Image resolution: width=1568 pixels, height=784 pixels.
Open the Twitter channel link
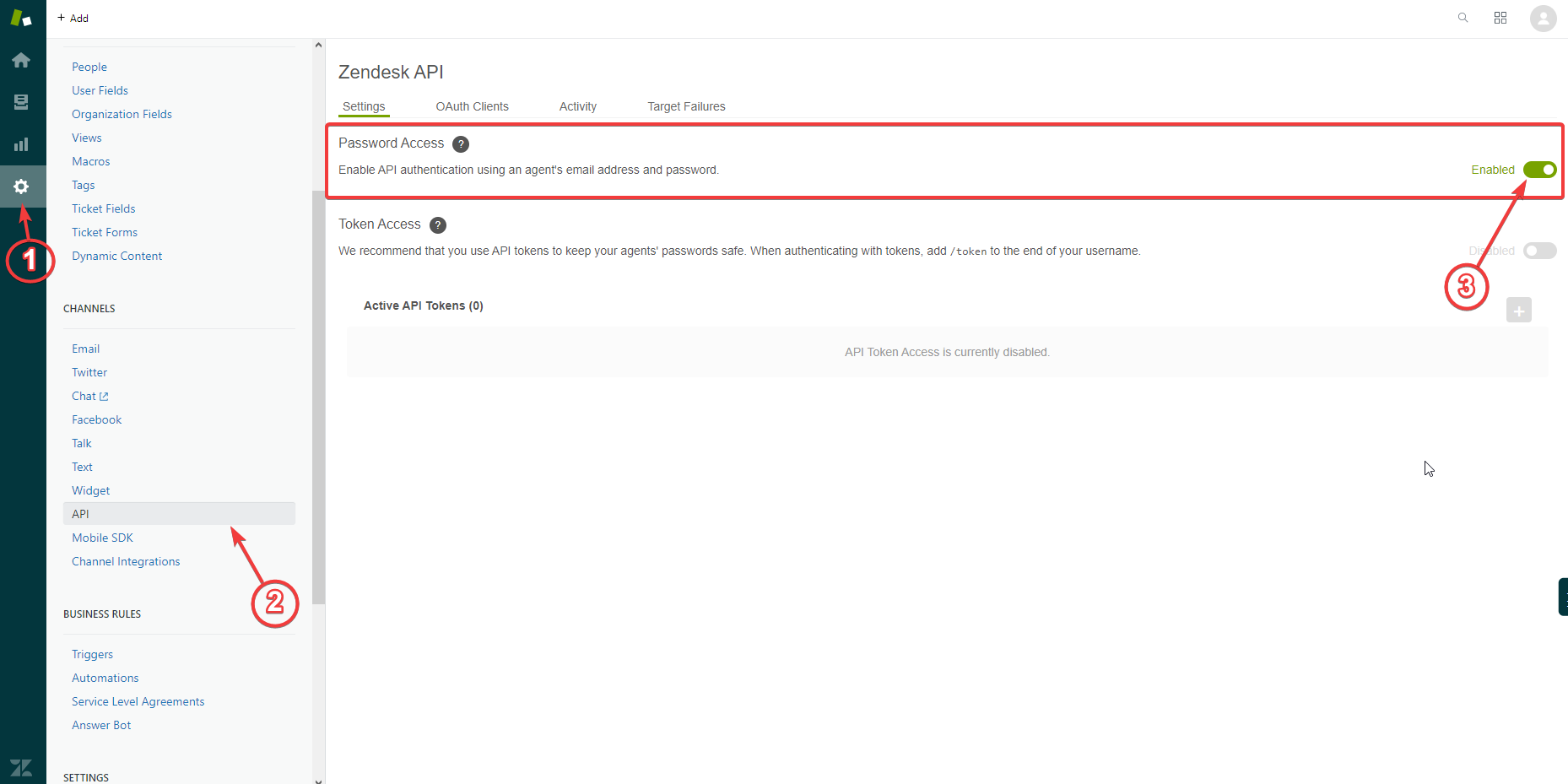[x=89, y=372]
